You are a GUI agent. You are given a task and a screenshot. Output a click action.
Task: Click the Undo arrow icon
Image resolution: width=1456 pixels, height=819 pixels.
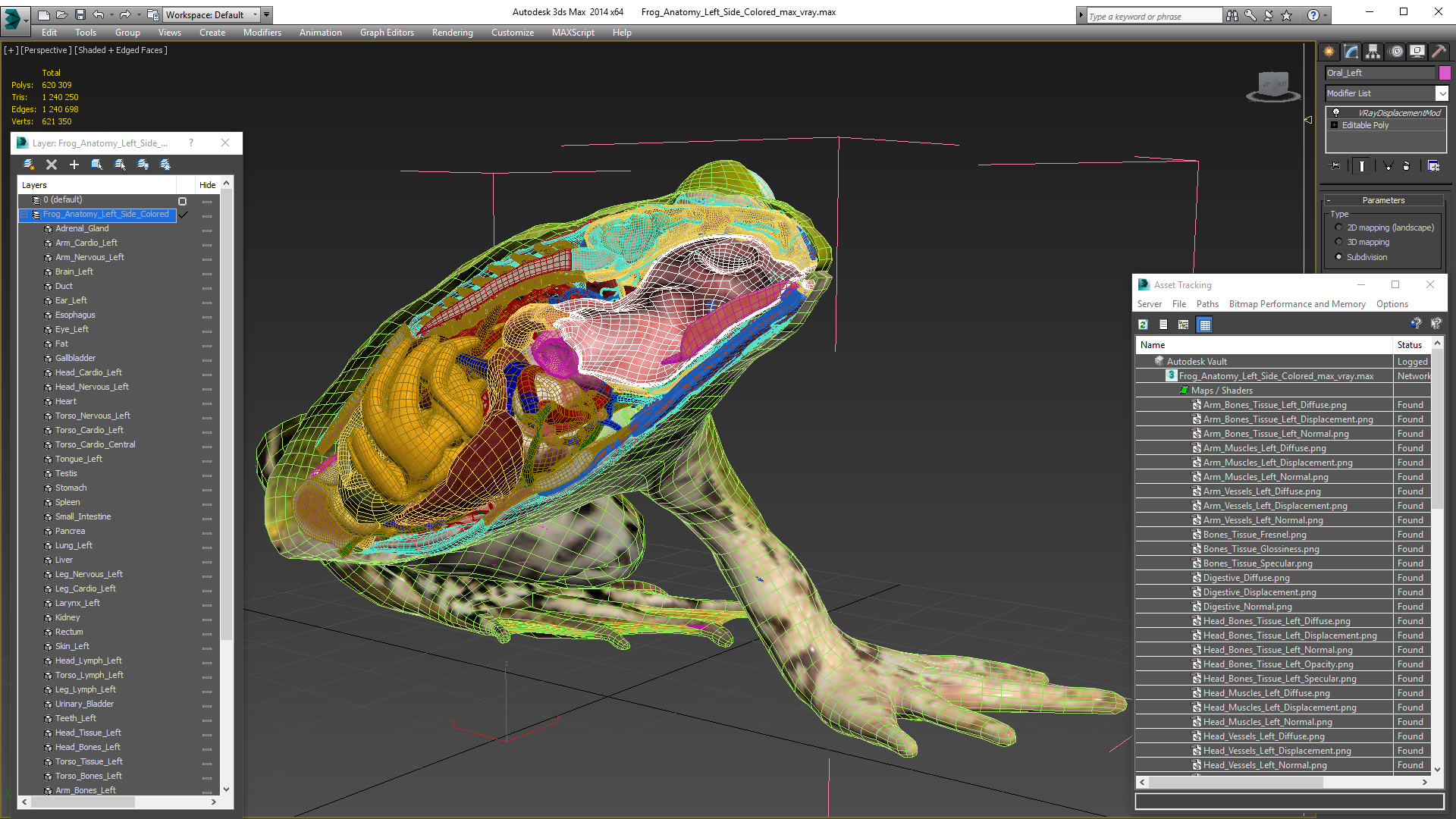tap(99, 14)
